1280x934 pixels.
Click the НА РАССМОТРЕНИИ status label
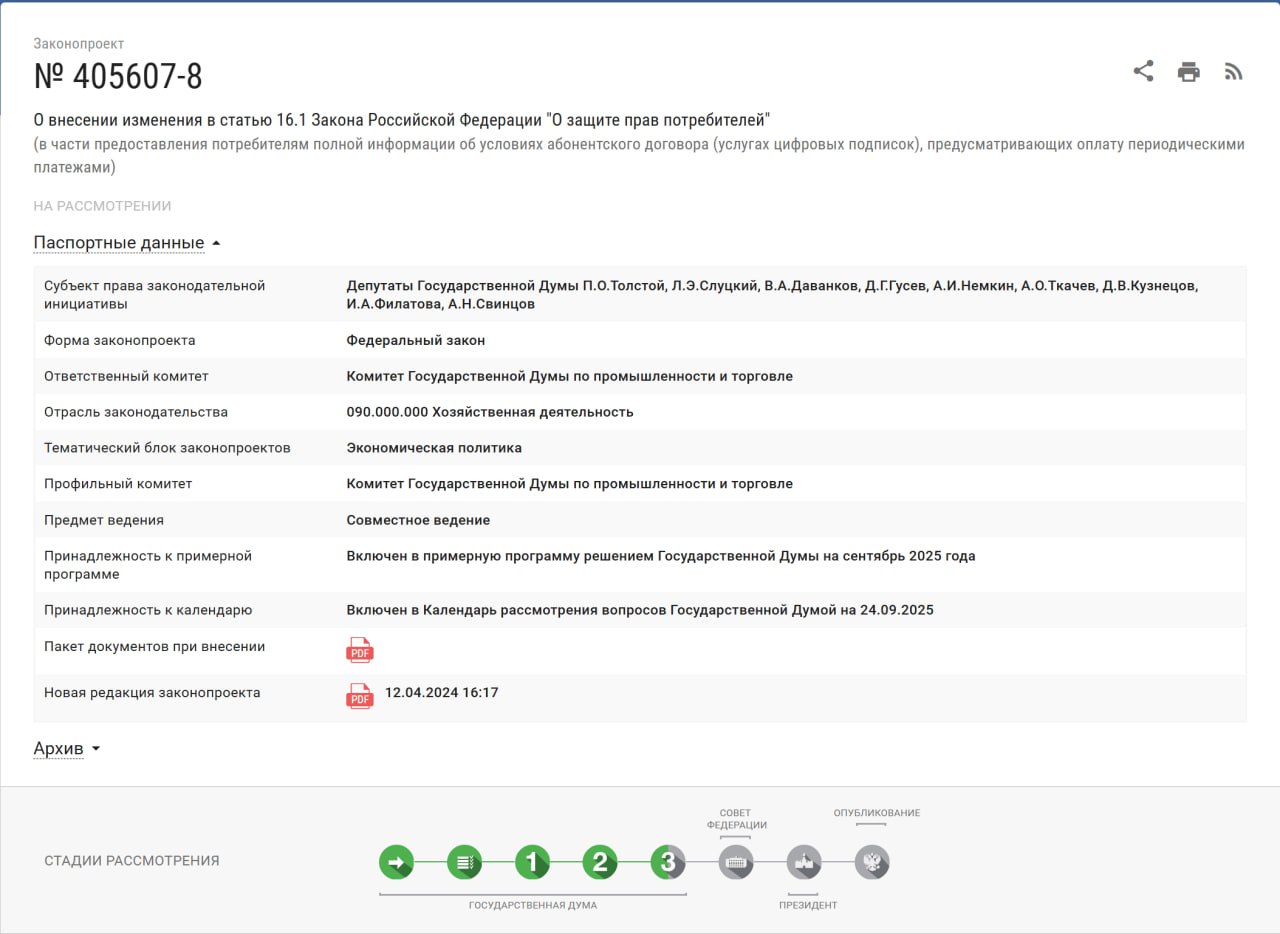pos(103,206)
